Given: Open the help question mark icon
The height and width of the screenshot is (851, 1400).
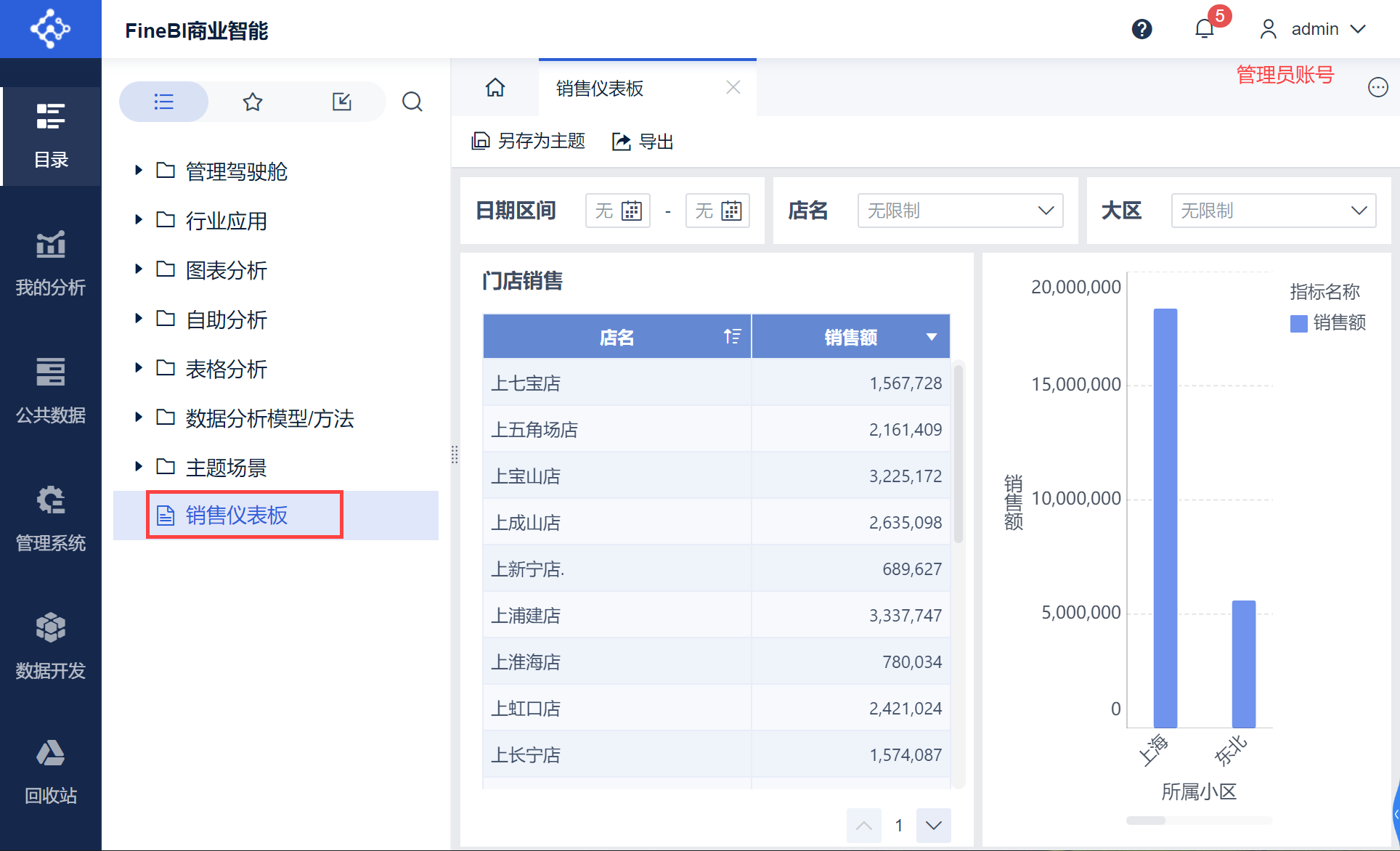Looking at the screenshot, I should pyautogui.click(x=1141, y=29).
